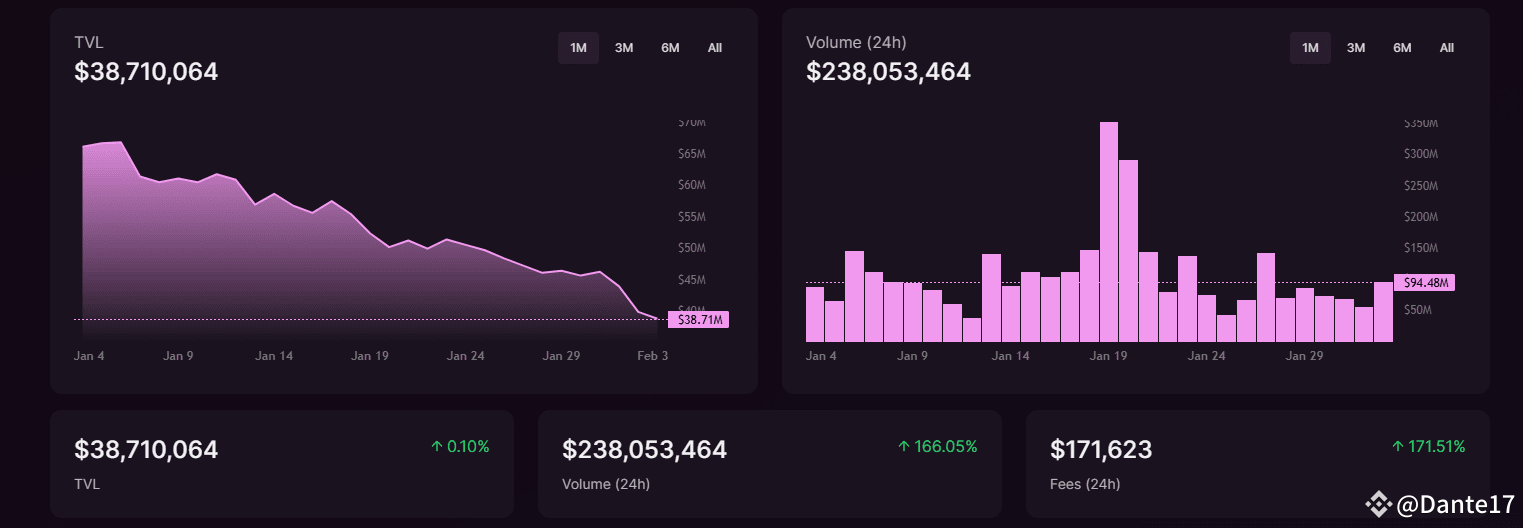Viewport: 1523px width, 528px height.
Task: Click the TVL label in bottom card
Action: (x=87, y=484)
